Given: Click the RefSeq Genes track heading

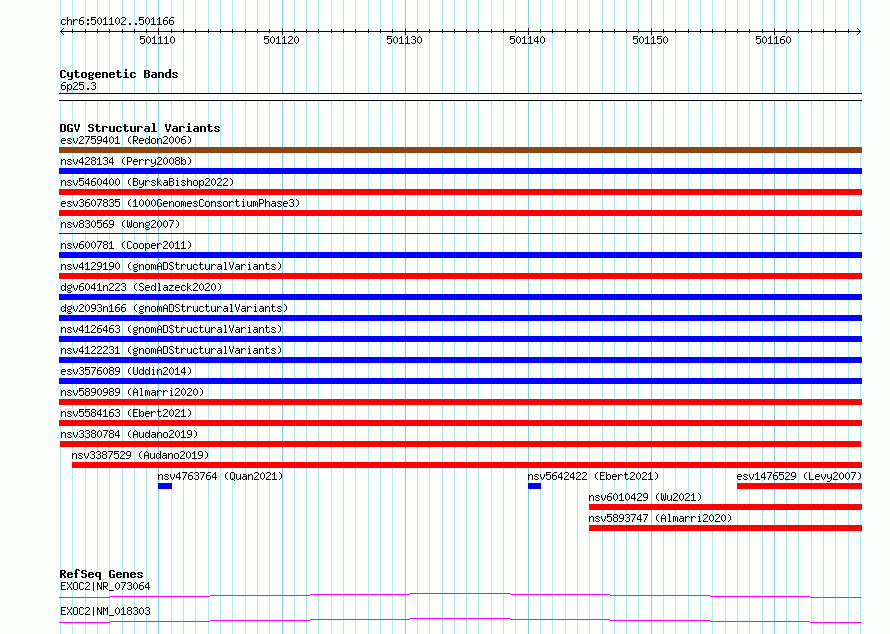Looking at the screenshot, I should click(x=101, y=574).
